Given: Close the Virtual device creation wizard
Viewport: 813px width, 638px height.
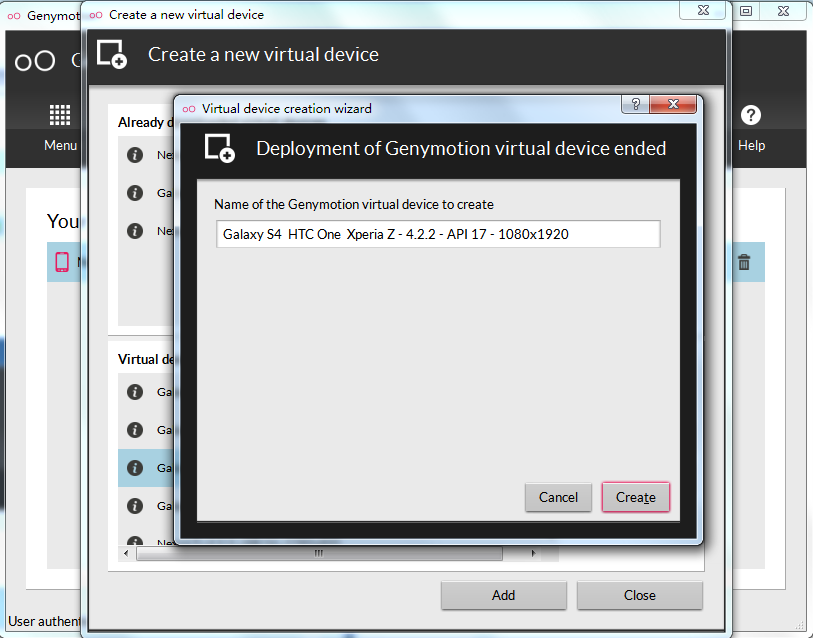Looking at the screenshot, I should 673,104.
